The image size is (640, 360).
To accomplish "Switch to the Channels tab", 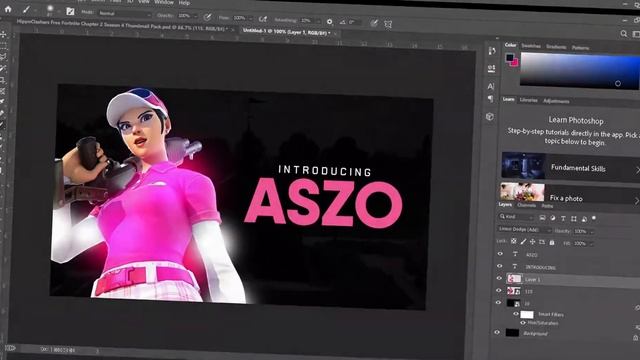I will click(527, 205).
